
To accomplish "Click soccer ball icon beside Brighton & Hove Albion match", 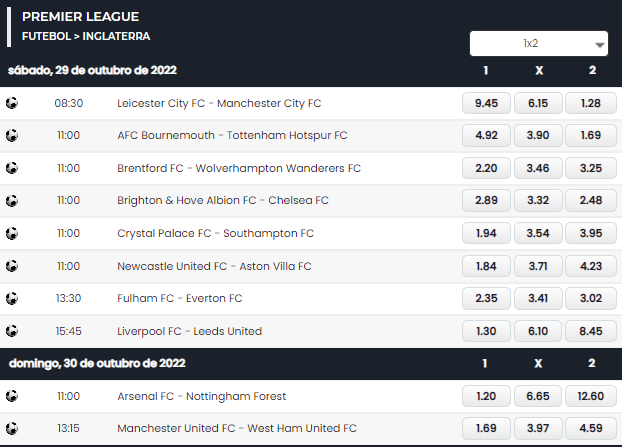I will coord(12,201).
